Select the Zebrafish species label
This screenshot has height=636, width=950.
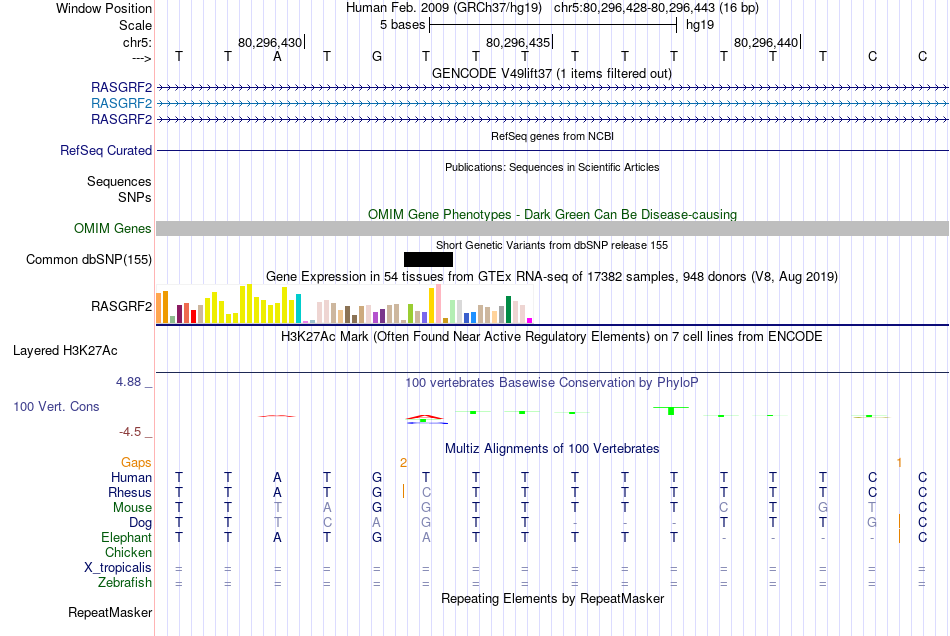[125, 582]
